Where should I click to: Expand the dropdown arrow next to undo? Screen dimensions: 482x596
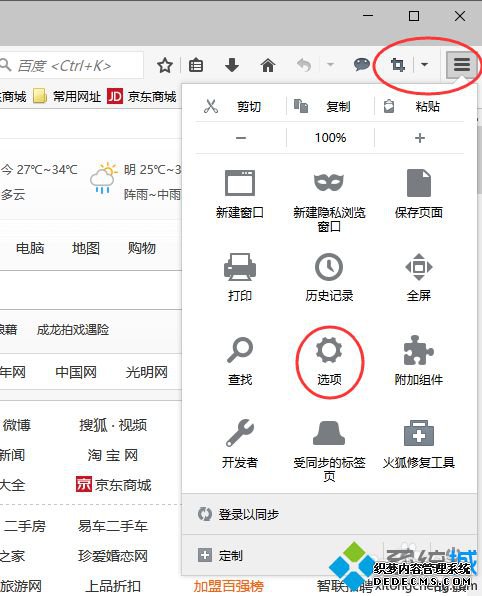330,65
